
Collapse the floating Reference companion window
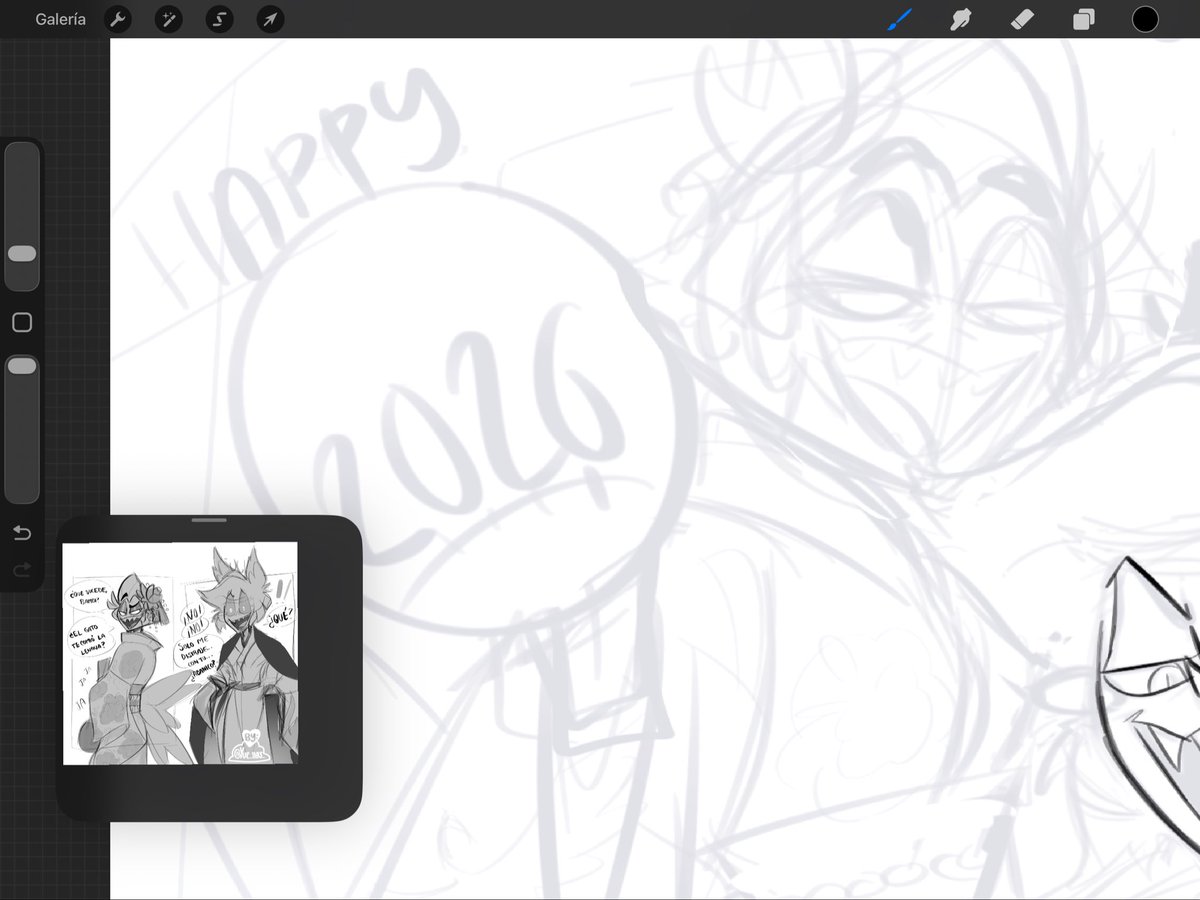[x=210, y=520]
